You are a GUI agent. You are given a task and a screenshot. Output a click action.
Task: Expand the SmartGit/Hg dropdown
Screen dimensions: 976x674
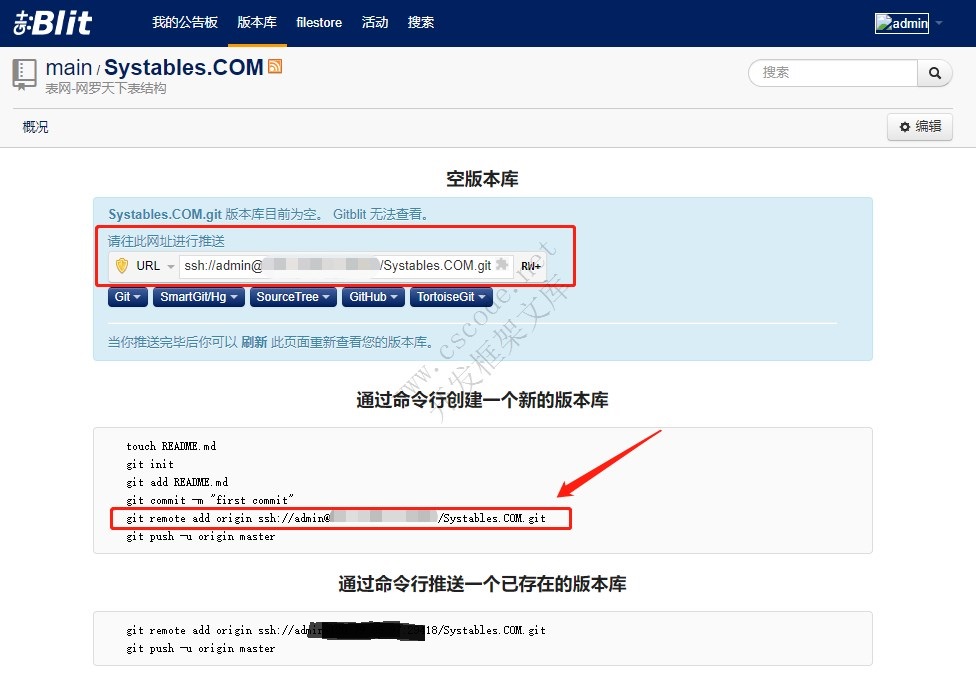point(199,297)
